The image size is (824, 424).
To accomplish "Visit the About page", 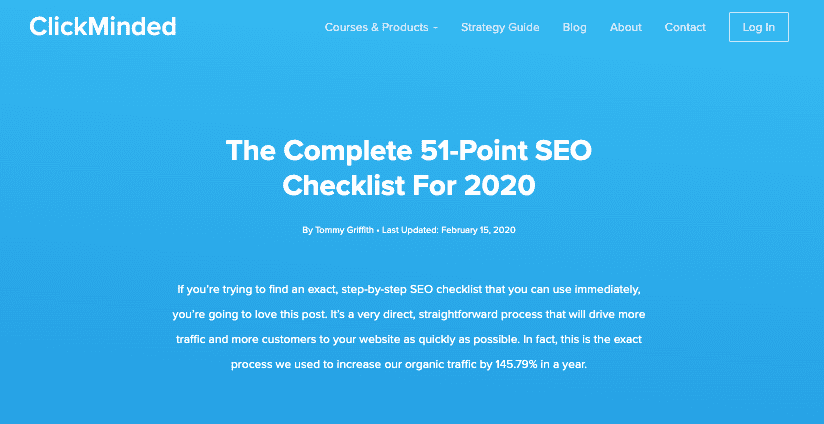I will click(x=625, y=27).
